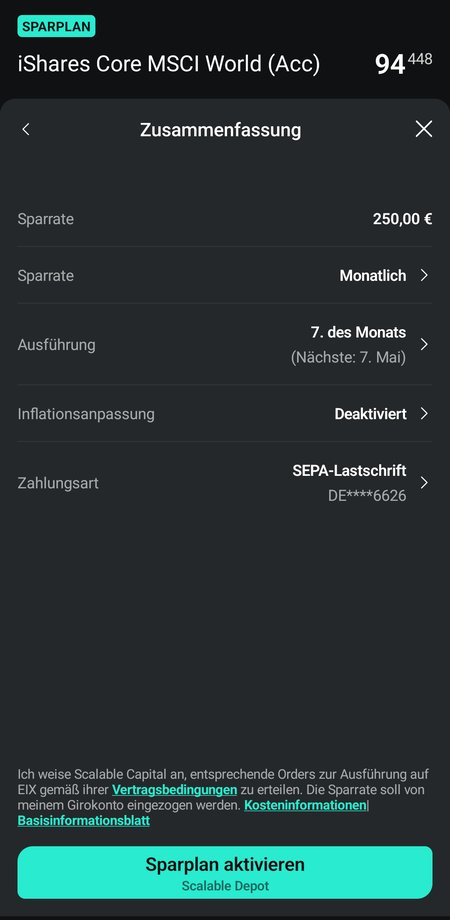Screen dimensions: 450x920
Task: Open the Inflationsanpassung chevron arrow
Action: (x=424, y=414)
